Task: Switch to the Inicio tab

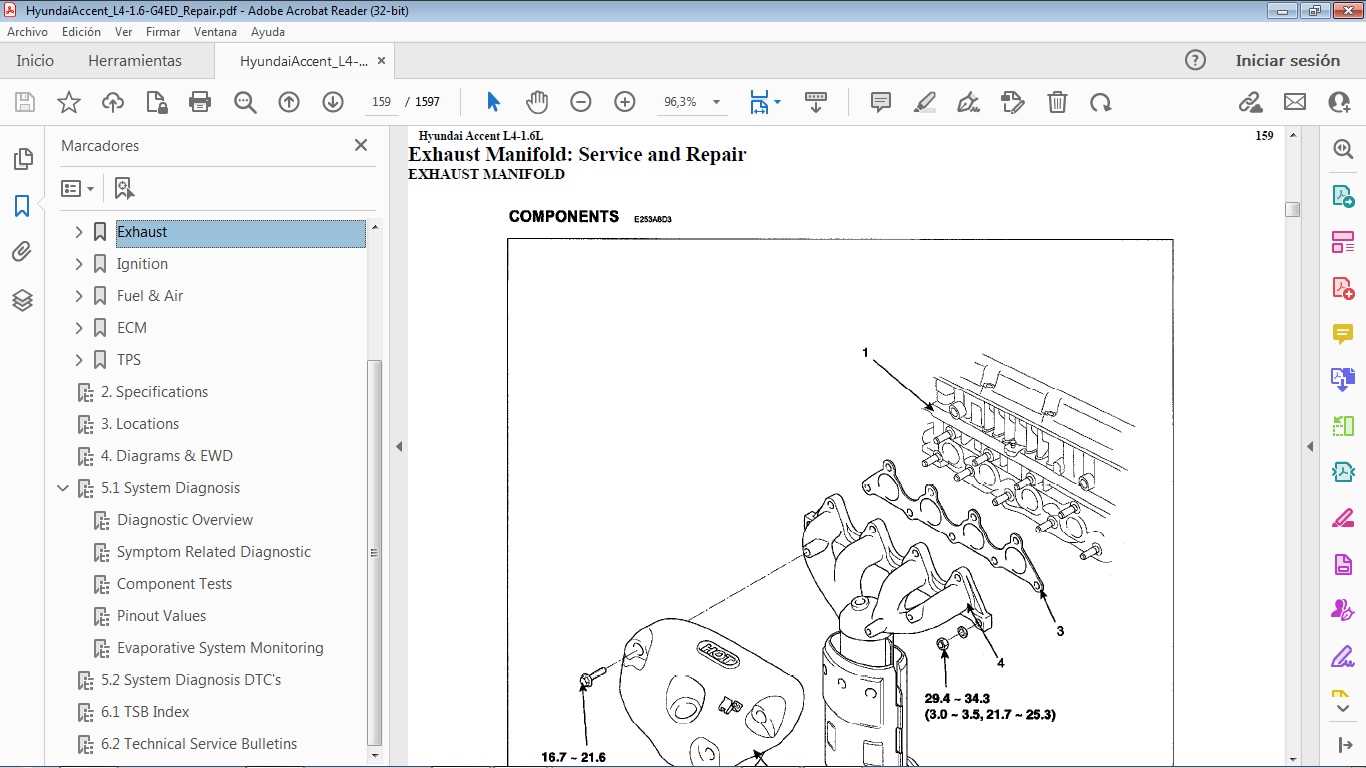Action: point(35,61)
